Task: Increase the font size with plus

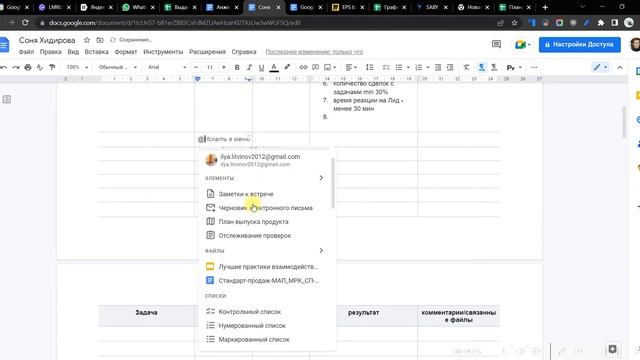Action: point(224,67)
